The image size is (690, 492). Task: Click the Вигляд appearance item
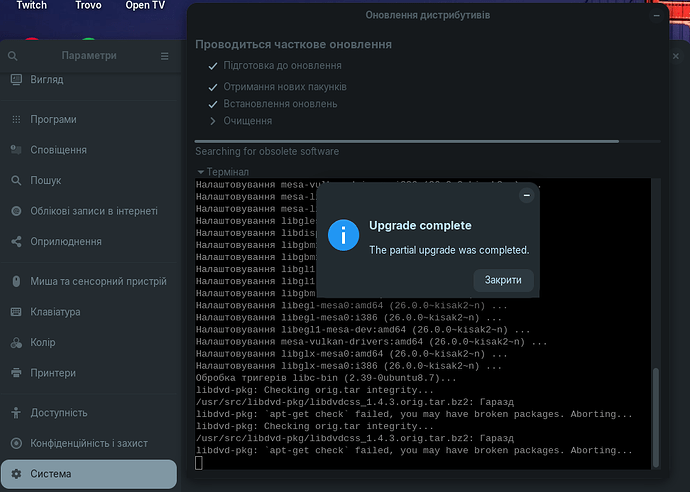tap(47, 80)
